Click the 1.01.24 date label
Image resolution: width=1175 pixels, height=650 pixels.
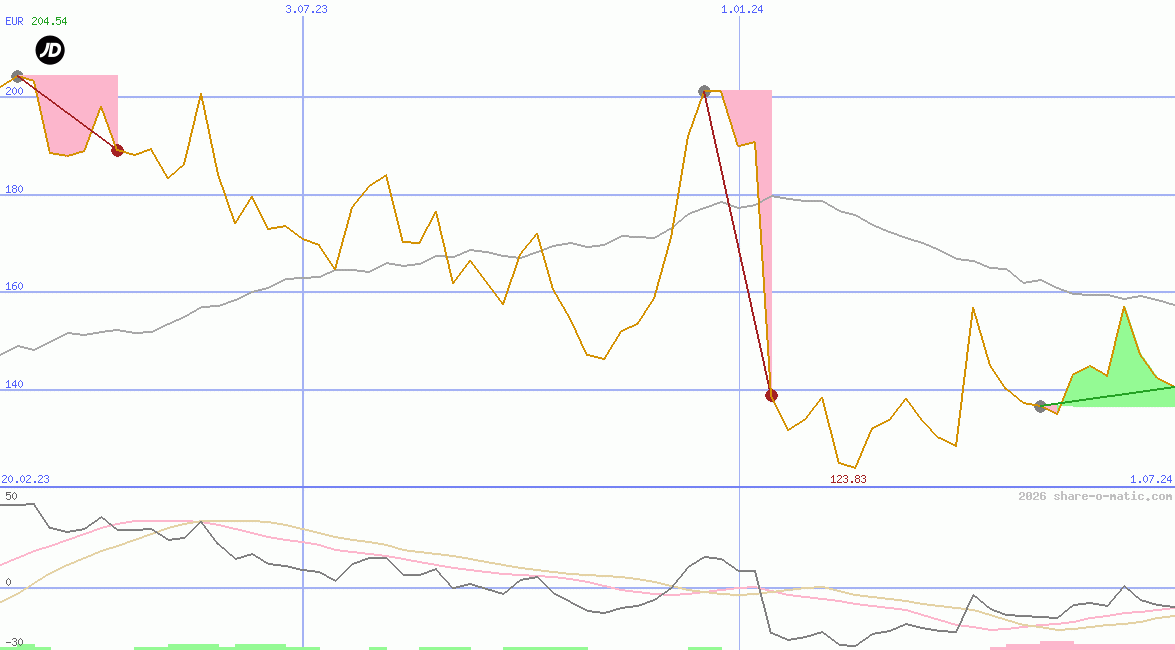[x=741, y=9]
